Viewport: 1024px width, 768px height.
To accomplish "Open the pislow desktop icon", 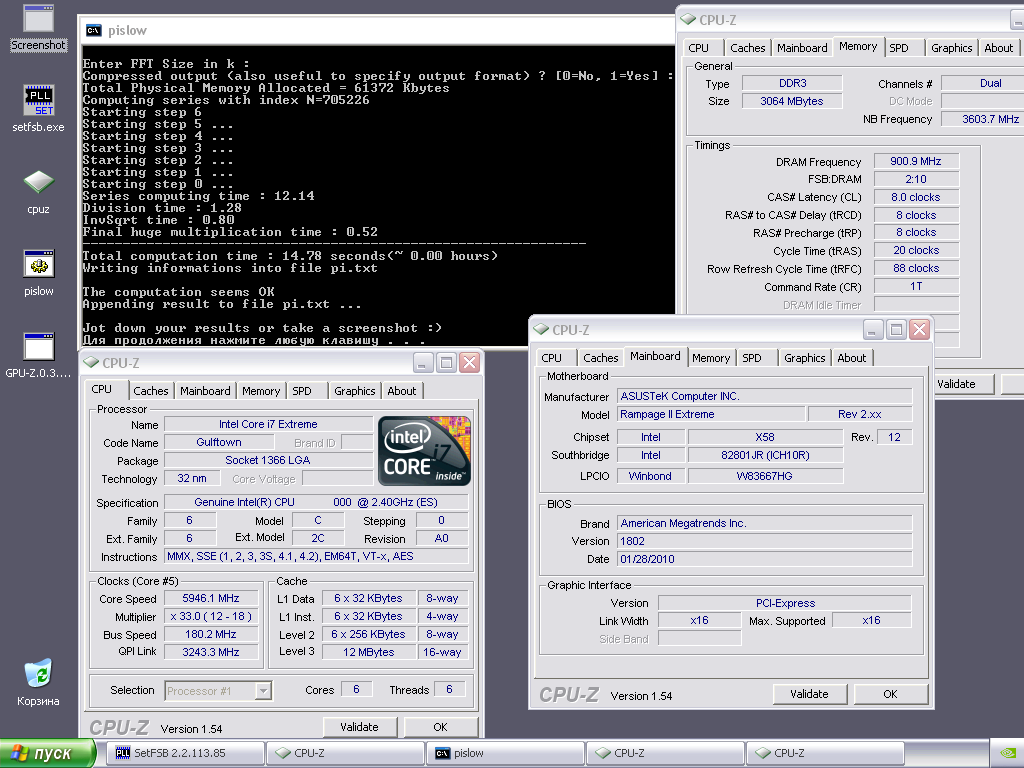I will pyautogui.click(x=39, y=273).
